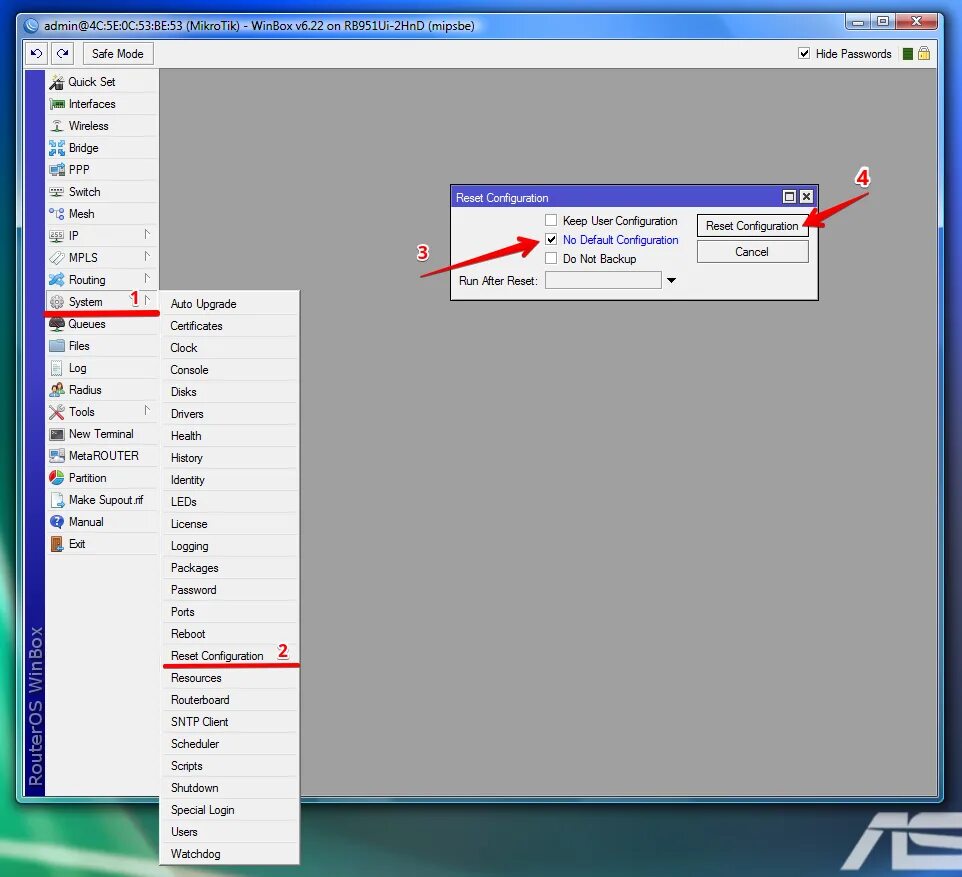Click the Routing icon
Image resolution: width=962 pixels, height=877 pixels.
click(56, 280)
